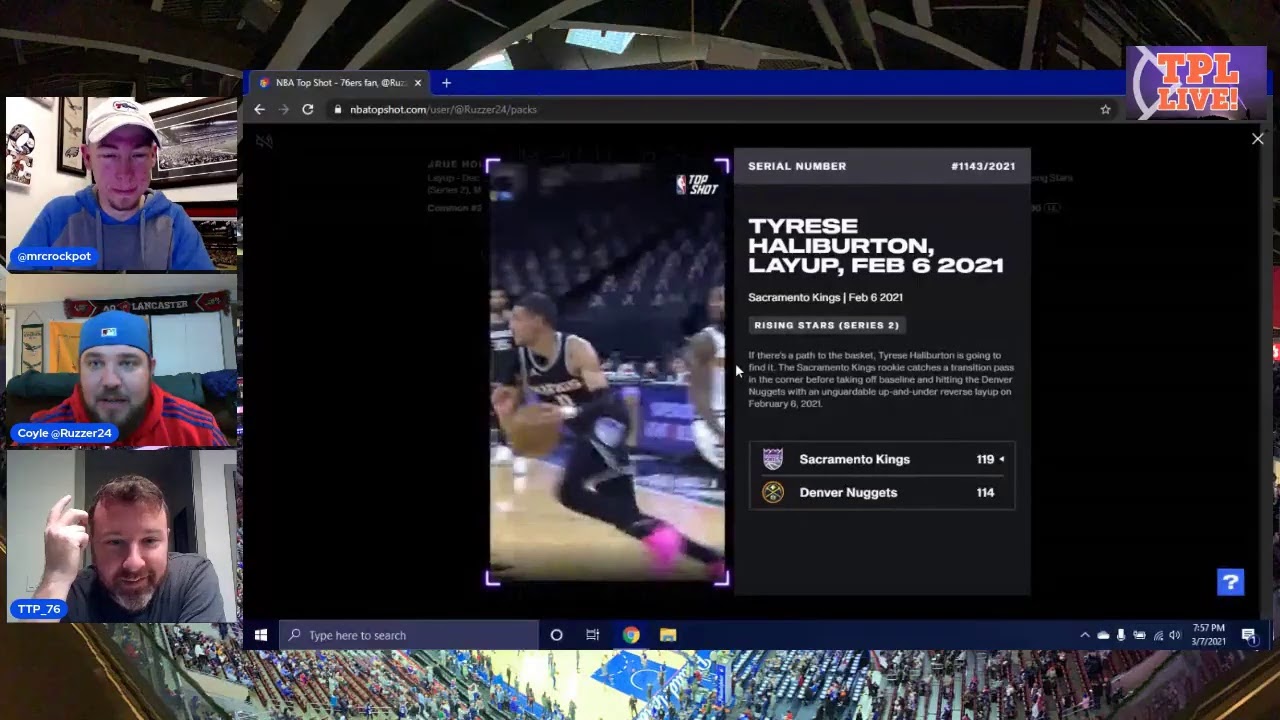Viewport: 1280px width, 720px height.
Task: Go back using the browser back arrow
Action: point(260,109)
